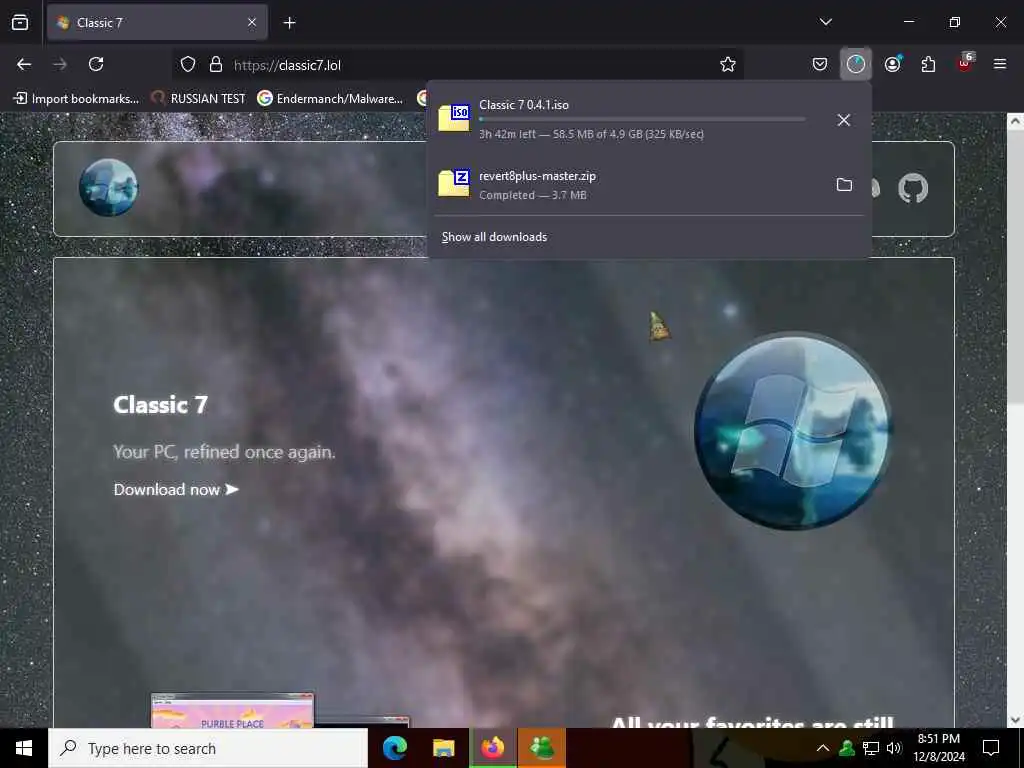Click the Classic 7 site logo orb
This screenshot has width=1024, height=768.
tap(108, 187)
